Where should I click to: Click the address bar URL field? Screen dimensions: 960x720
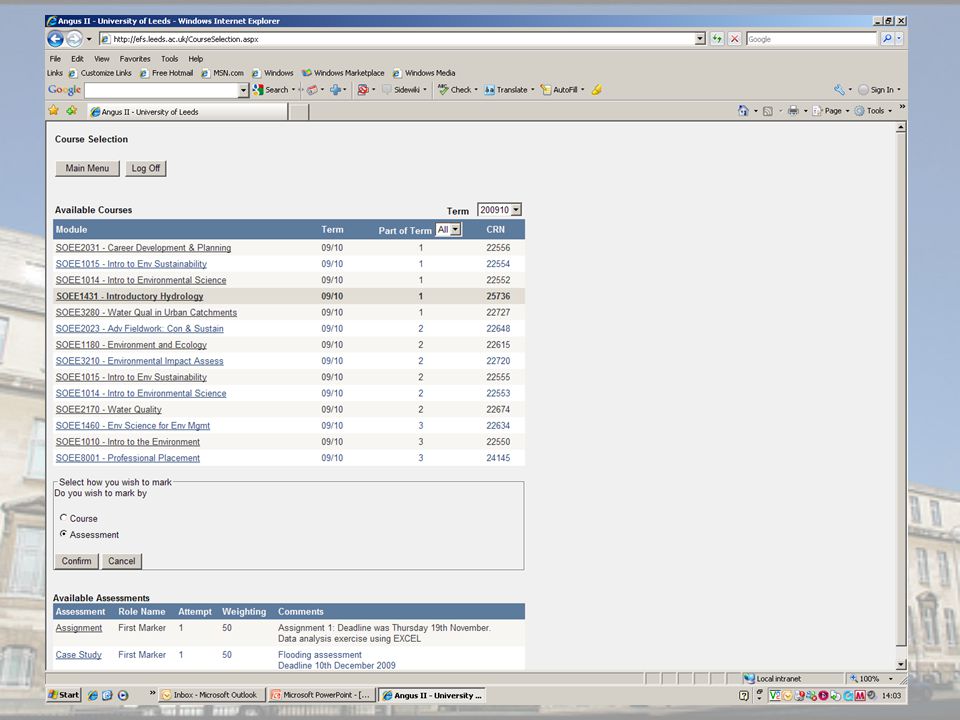[397, 39]
